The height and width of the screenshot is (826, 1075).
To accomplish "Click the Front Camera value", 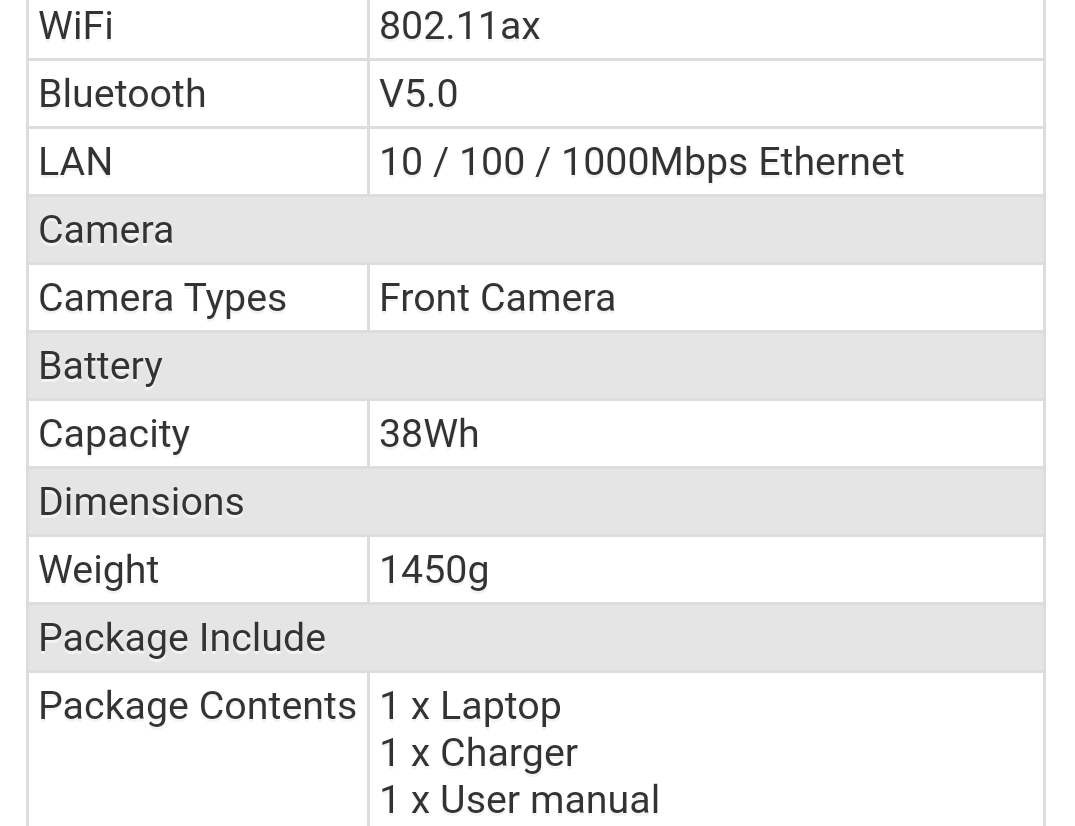I will [497, 298].
